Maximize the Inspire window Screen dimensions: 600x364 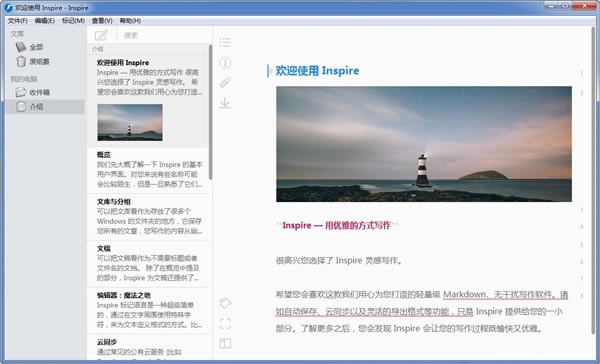click(565, 5)
